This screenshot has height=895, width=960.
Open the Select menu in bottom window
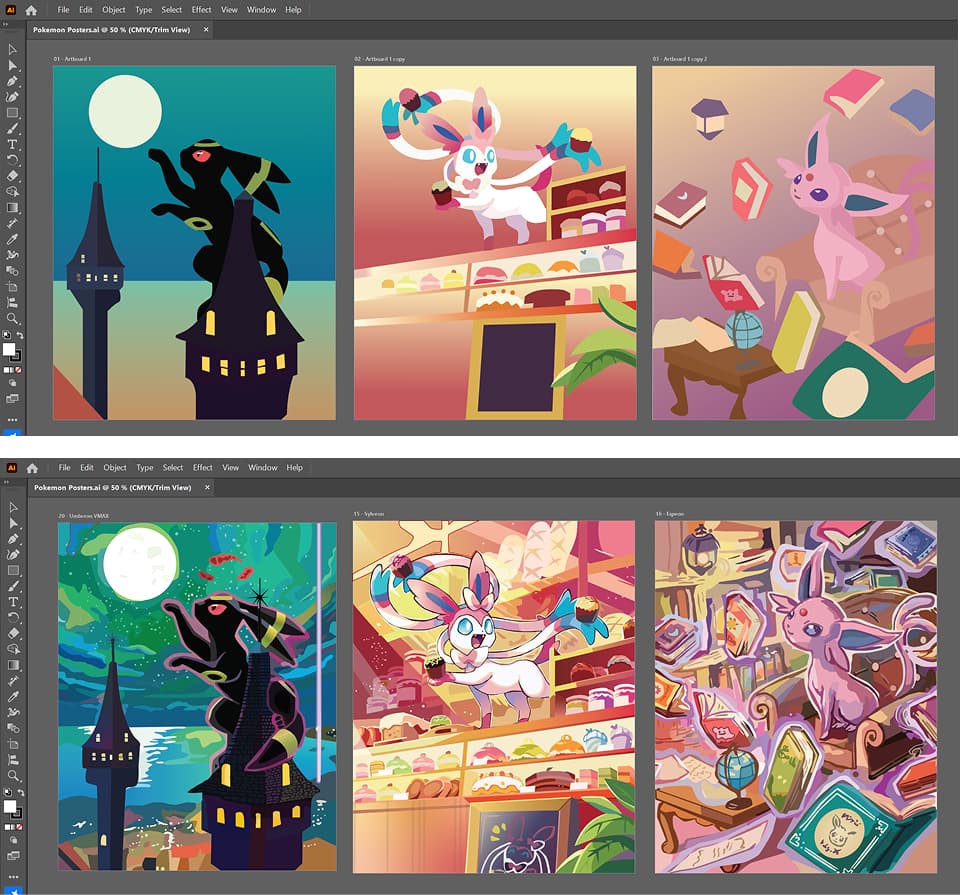pos(173,468)
